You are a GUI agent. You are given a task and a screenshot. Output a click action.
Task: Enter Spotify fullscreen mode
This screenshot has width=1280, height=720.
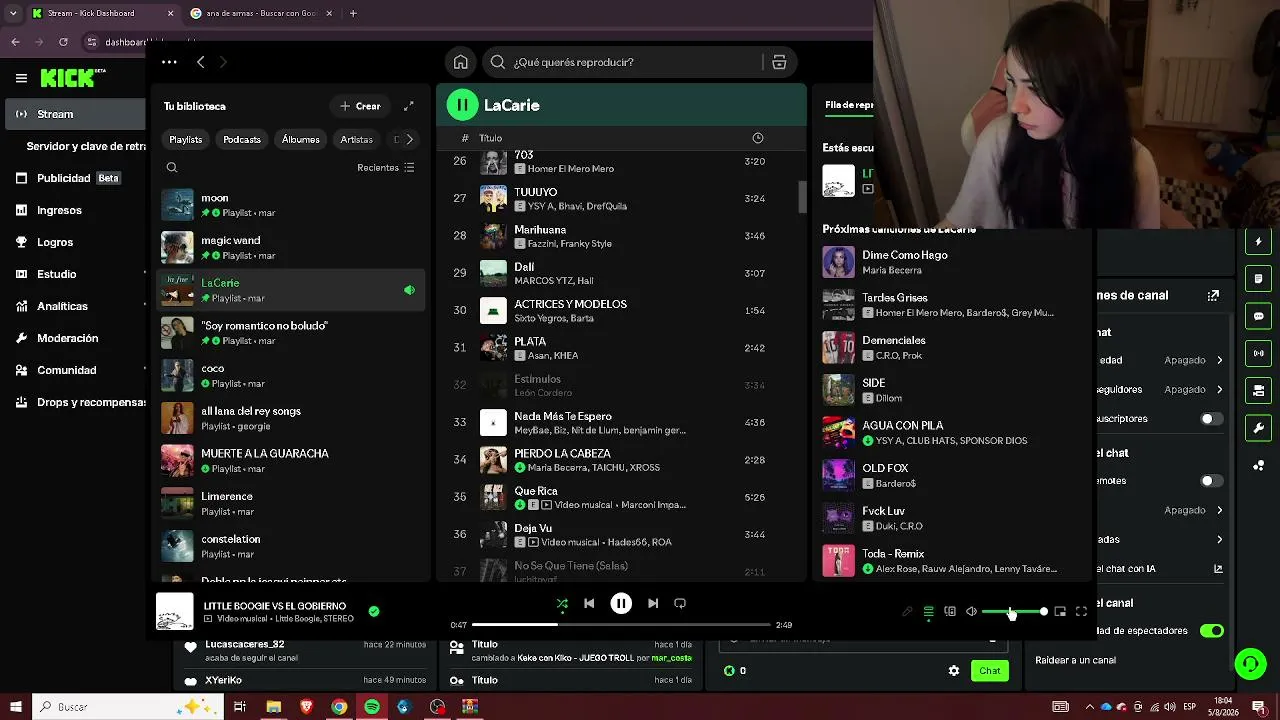[1081, 612]
